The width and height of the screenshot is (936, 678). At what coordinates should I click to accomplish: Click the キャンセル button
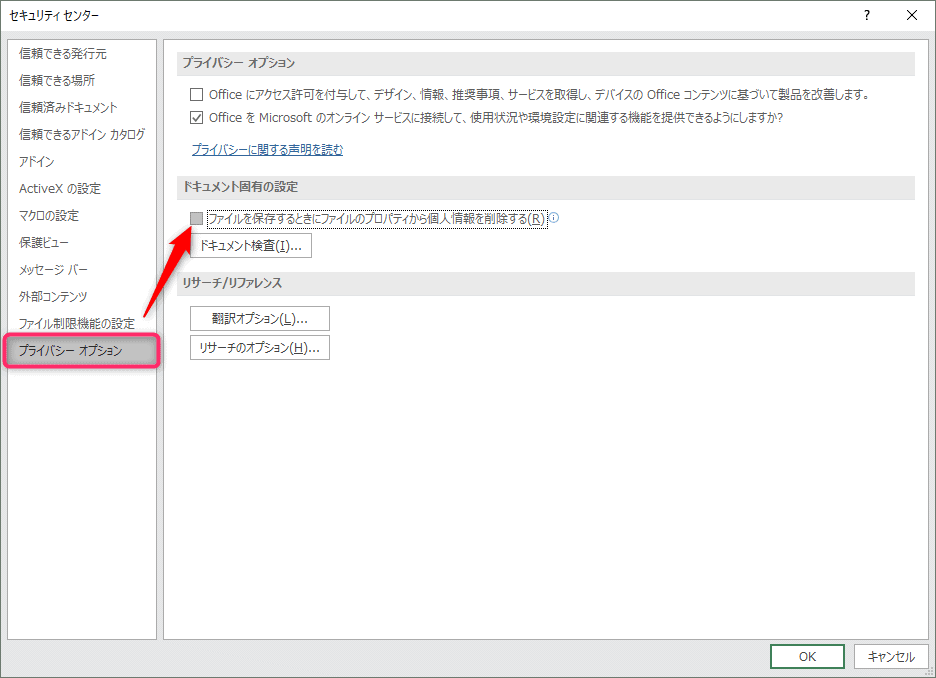tap(891, 657)
